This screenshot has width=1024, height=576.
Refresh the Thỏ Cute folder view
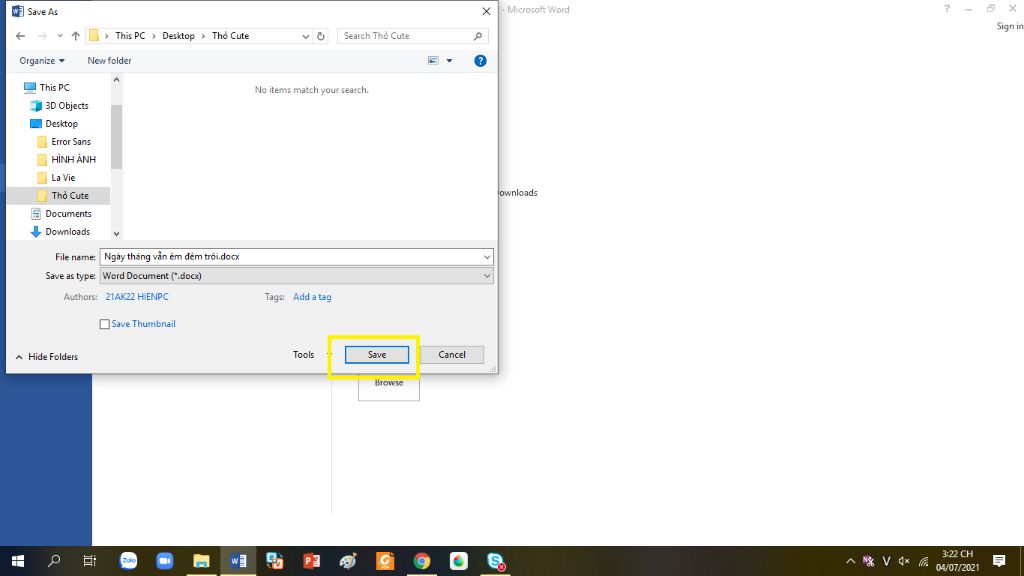(321, 36)
